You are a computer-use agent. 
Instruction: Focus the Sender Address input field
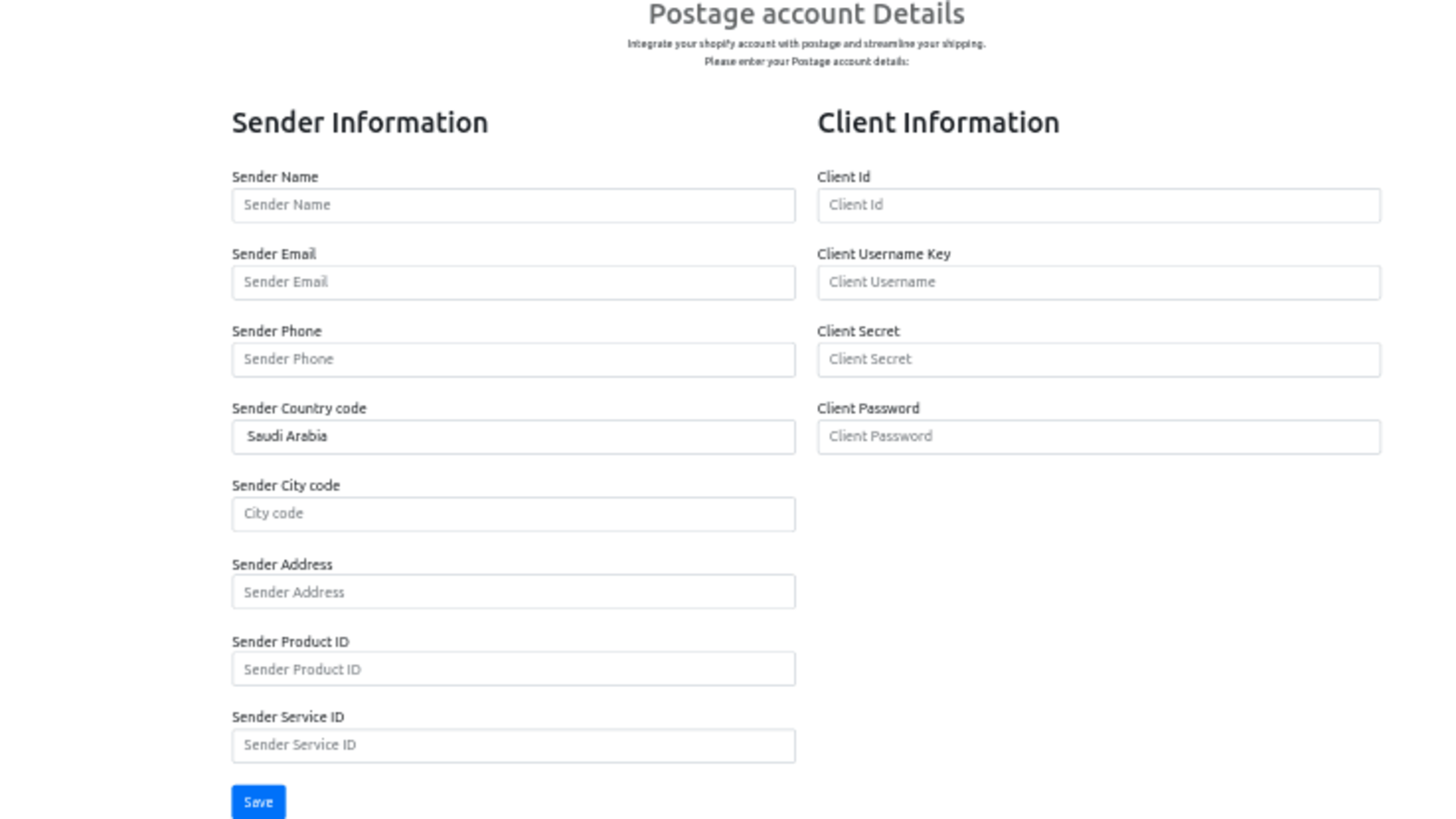click(x=513, y=591)
